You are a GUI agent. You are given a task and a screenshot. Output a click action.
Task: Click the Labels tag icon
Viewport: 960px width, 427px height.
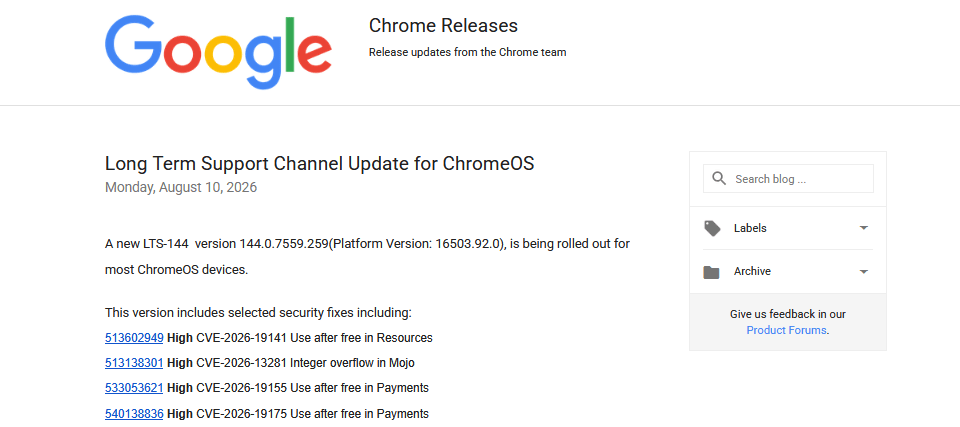coord(712,228)
